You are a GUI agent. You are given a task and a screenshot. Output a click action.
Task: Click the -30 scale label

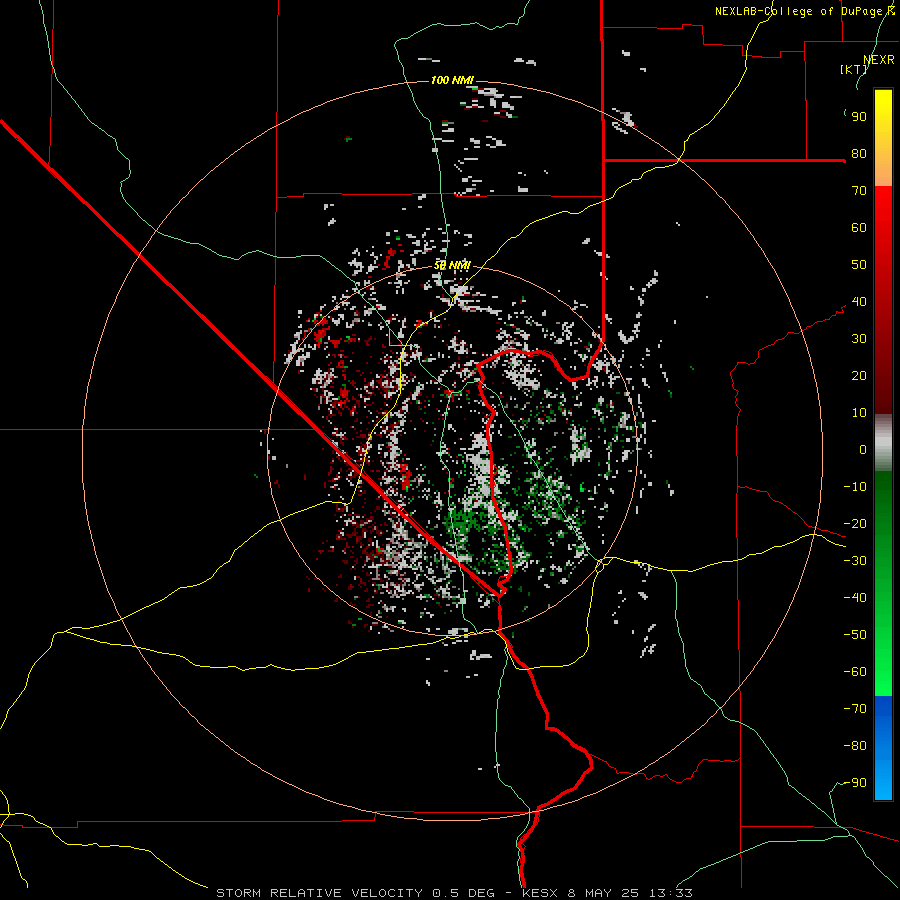click(855, 561)
